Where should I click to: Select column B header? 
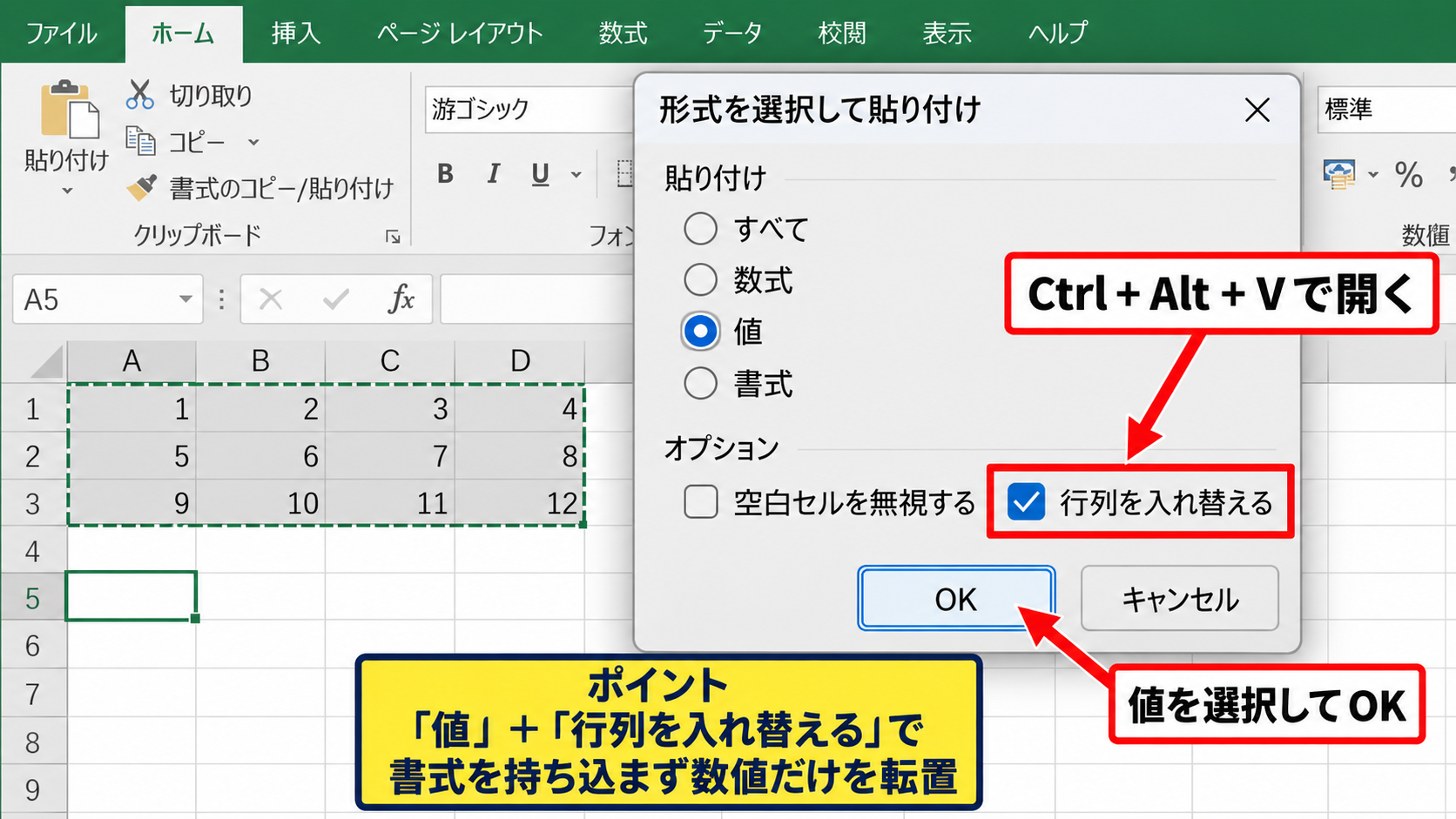[x=260, y=361]
